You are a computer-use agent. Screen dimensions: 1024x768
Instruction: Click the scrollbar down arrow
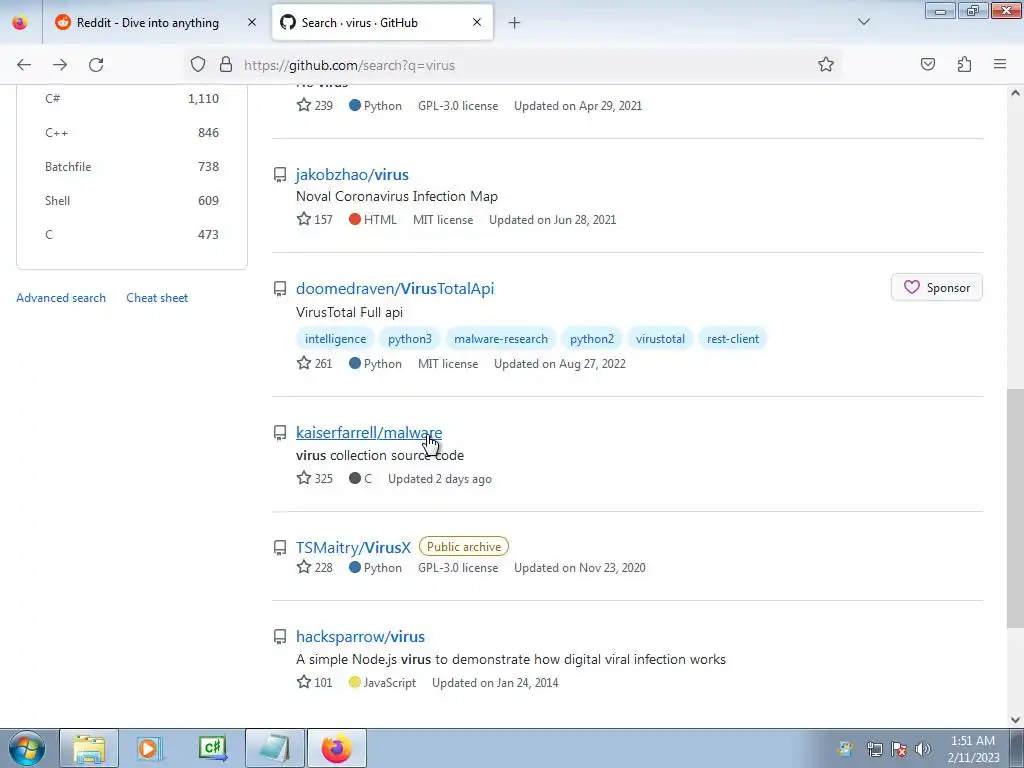[1015, 719]
